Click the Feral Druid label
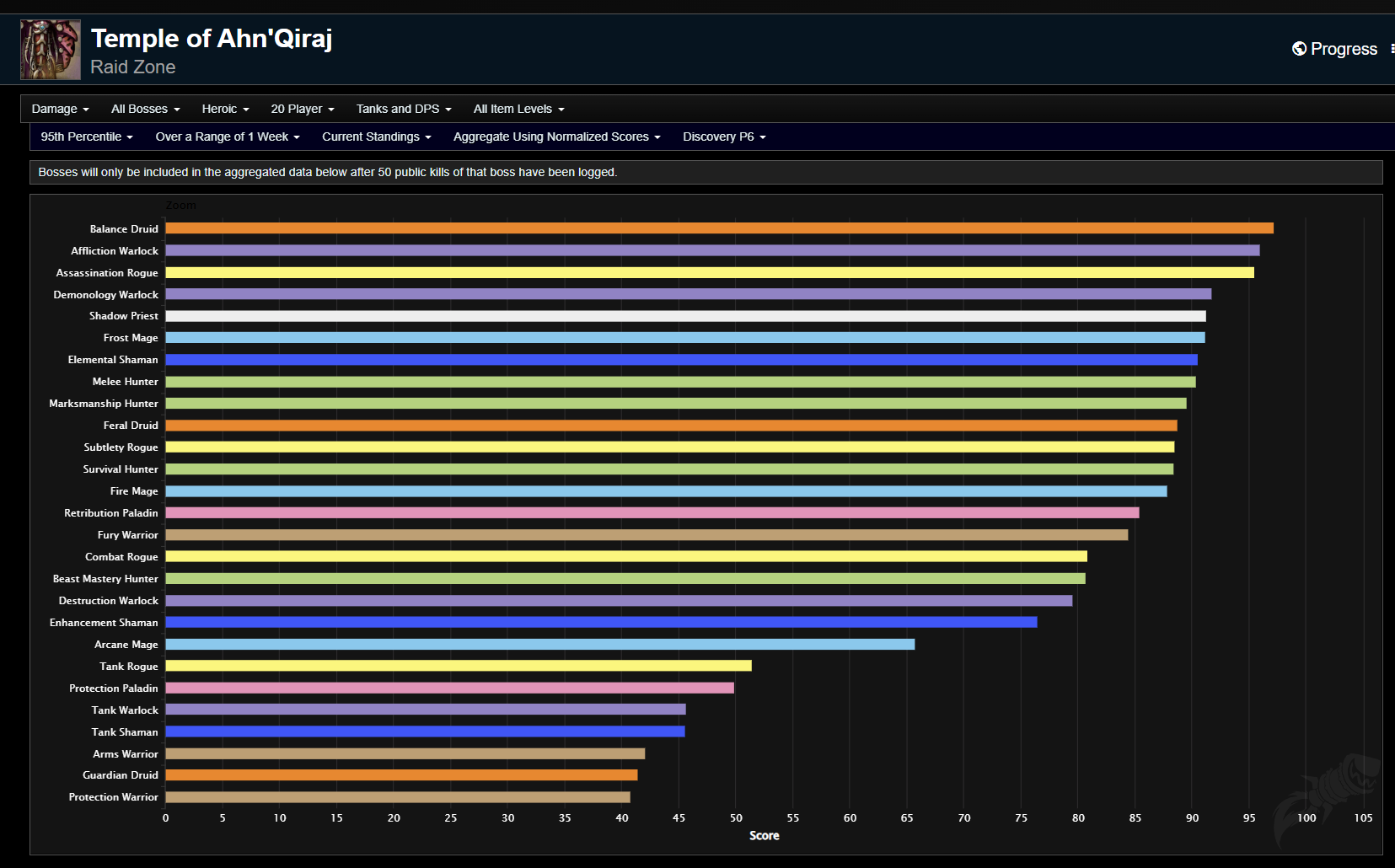Viewport: 1395px width, 868px height. click(x=131, y=426)
